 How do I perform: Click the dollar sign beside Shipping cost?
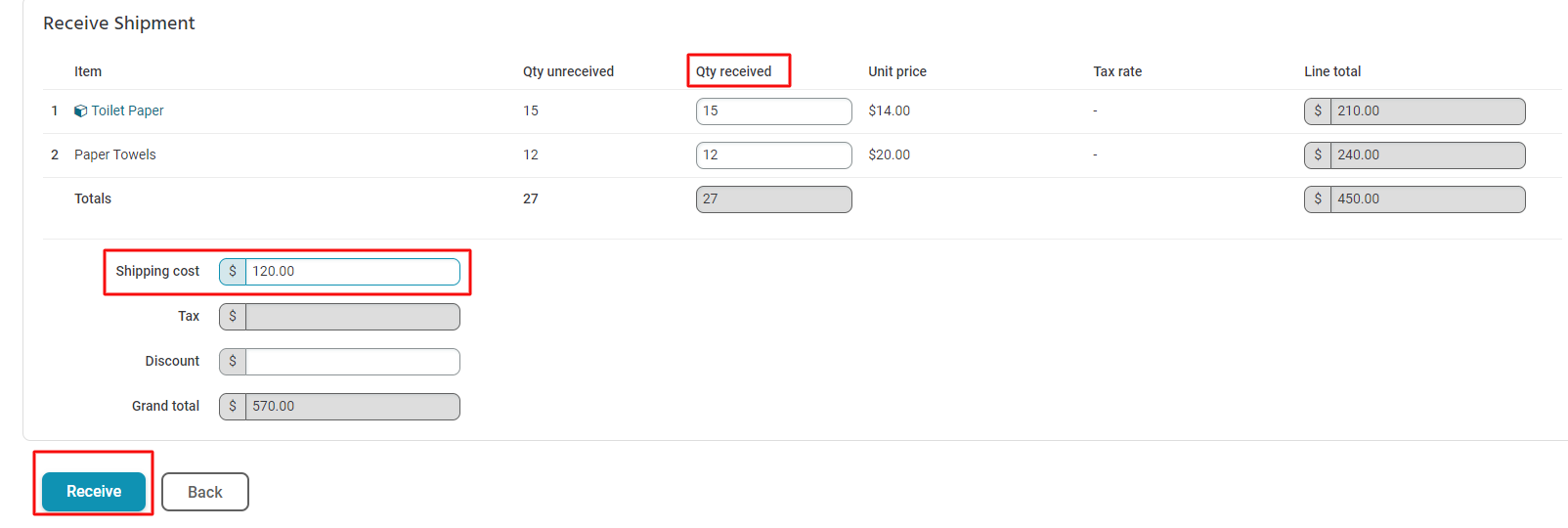tap(233, 272)
